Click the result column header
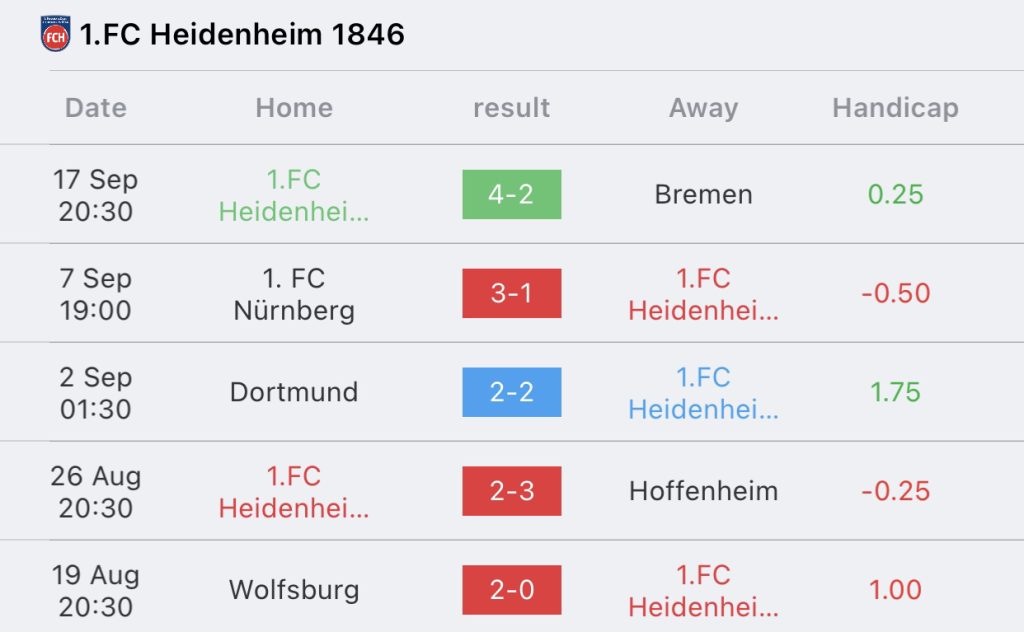This screenshot has width=1024, height=632. (511, 108)
